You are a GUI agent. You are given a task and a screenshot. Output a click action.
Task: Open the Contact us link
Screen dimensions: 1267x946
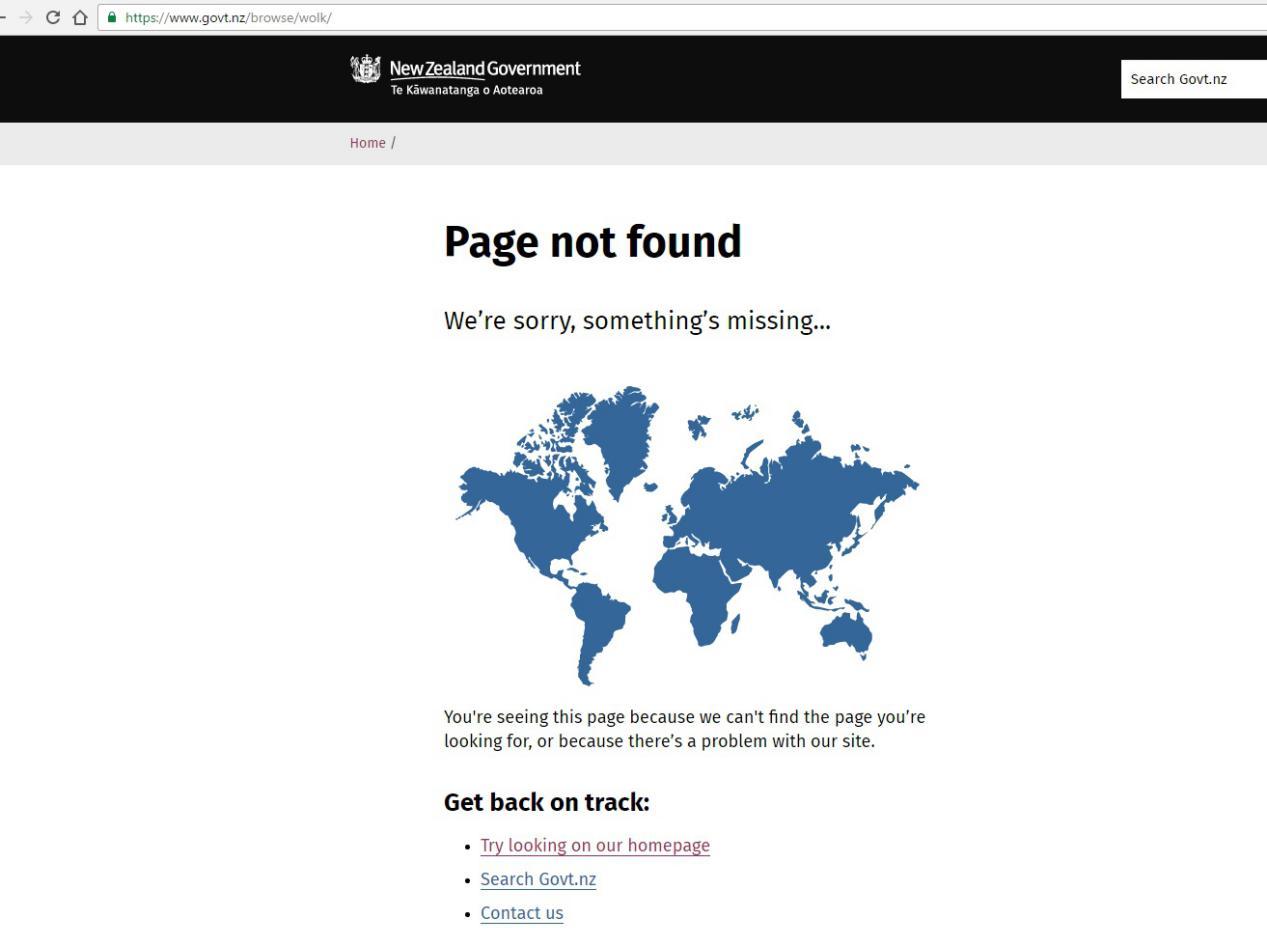pyautogui.click(x=522, y=913)
